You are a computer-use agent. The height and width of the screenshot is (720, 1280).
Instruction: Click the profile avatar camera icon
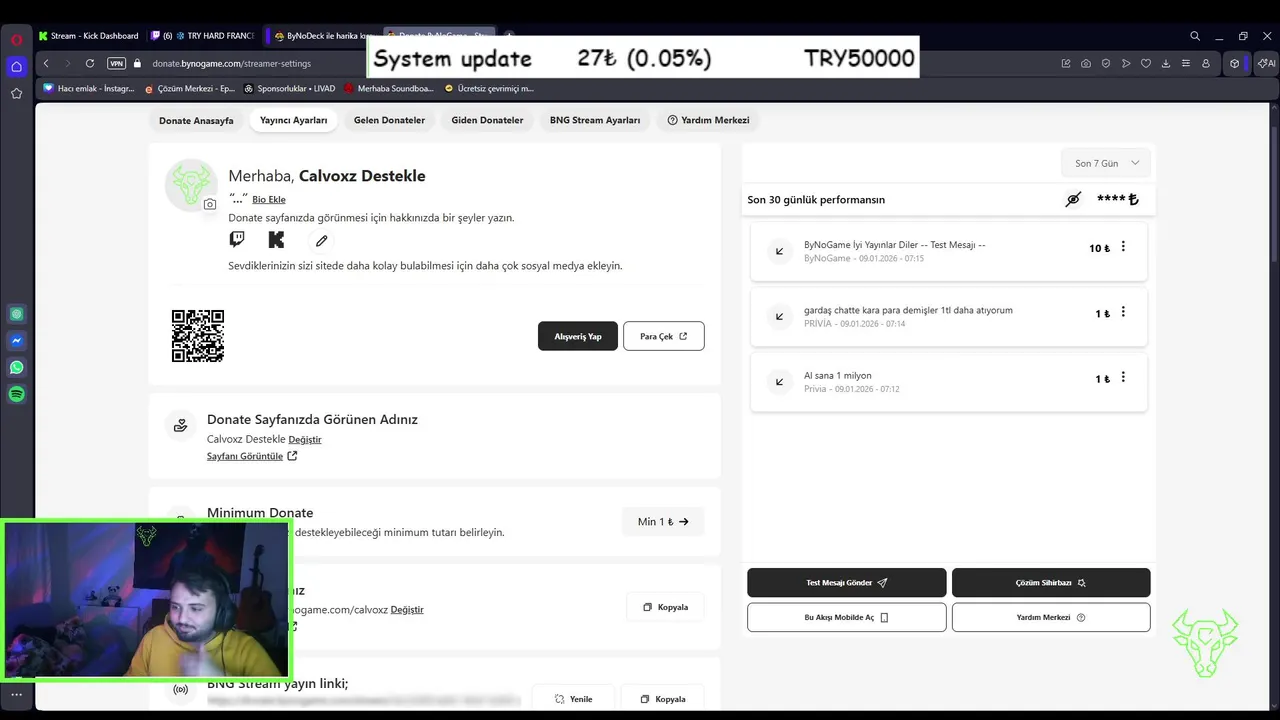pyautogui.click(x=209, y=204)
